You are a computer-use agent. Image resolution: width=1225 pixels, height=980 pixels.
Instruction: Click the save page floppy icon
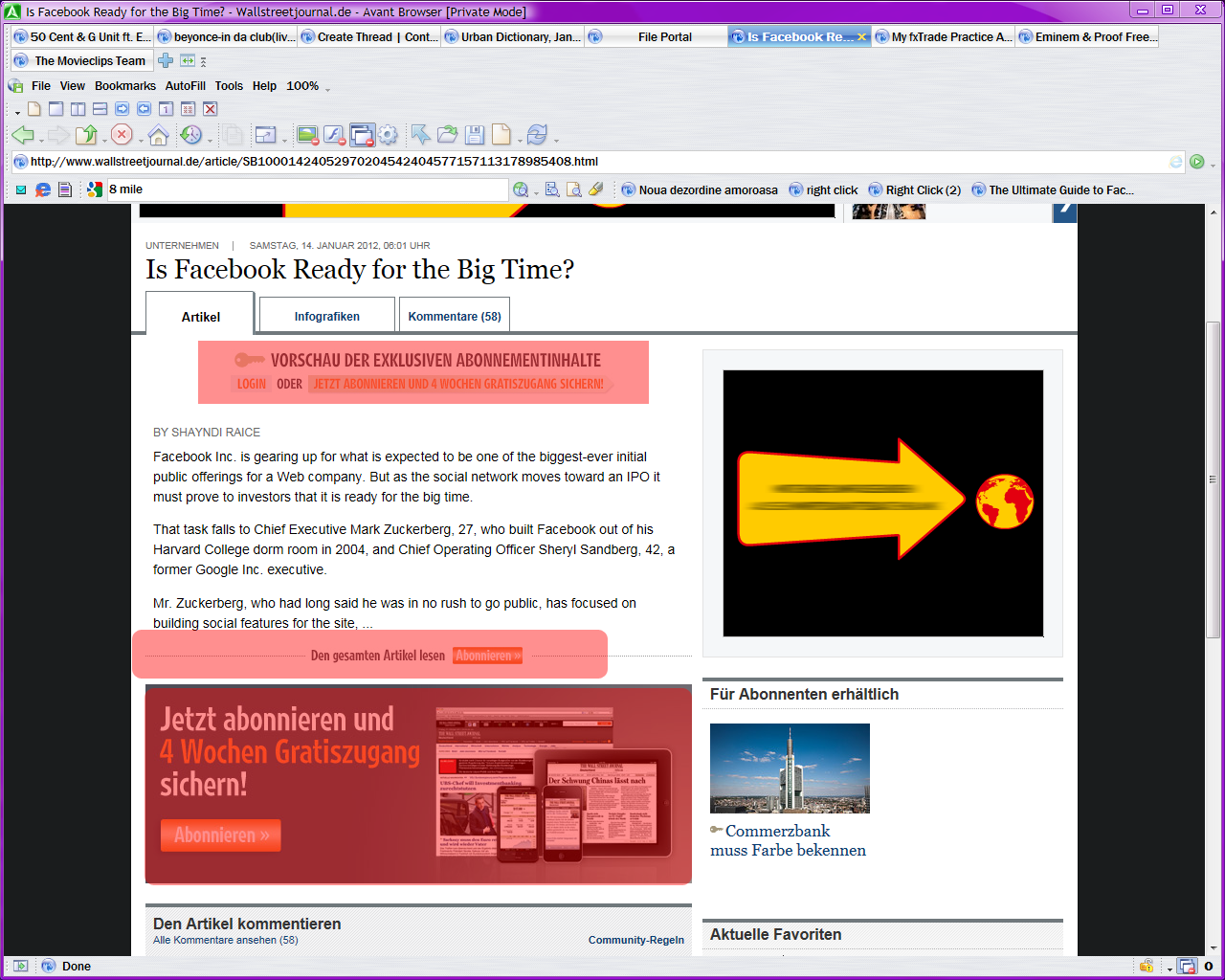coord(475,135)
